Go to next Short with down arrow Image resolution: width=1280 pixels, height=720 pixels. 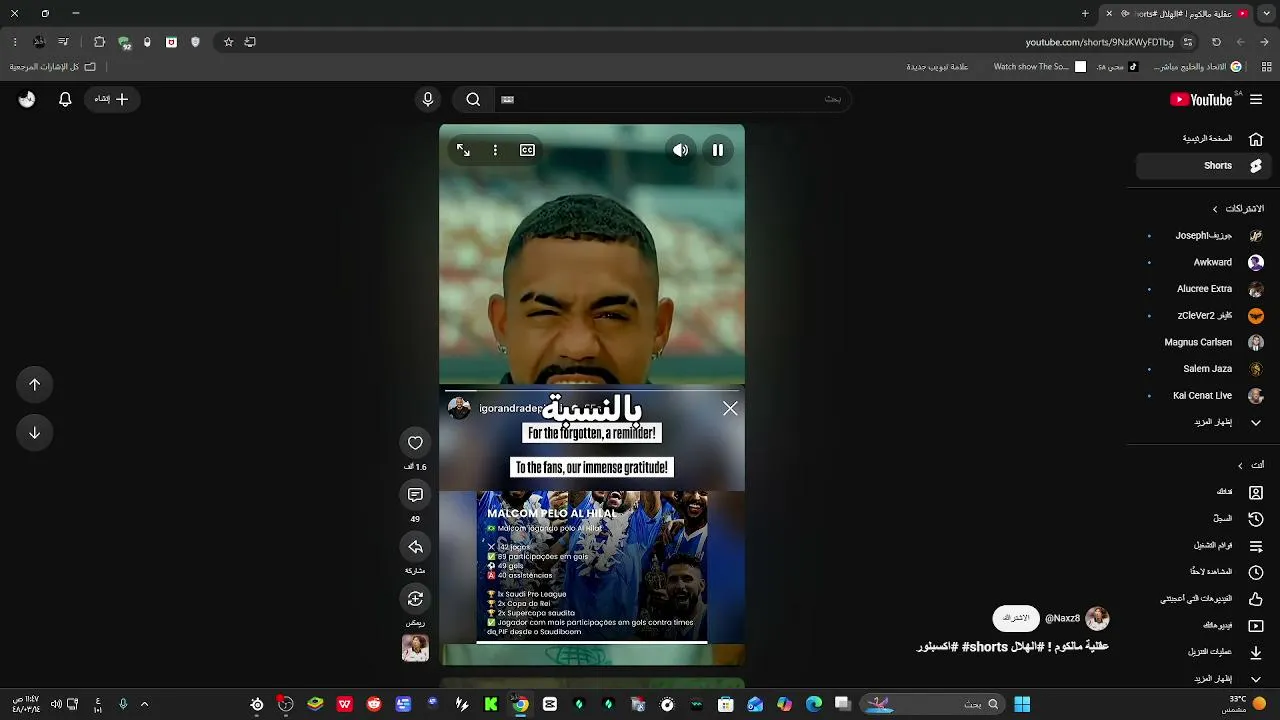click(34, 433)
